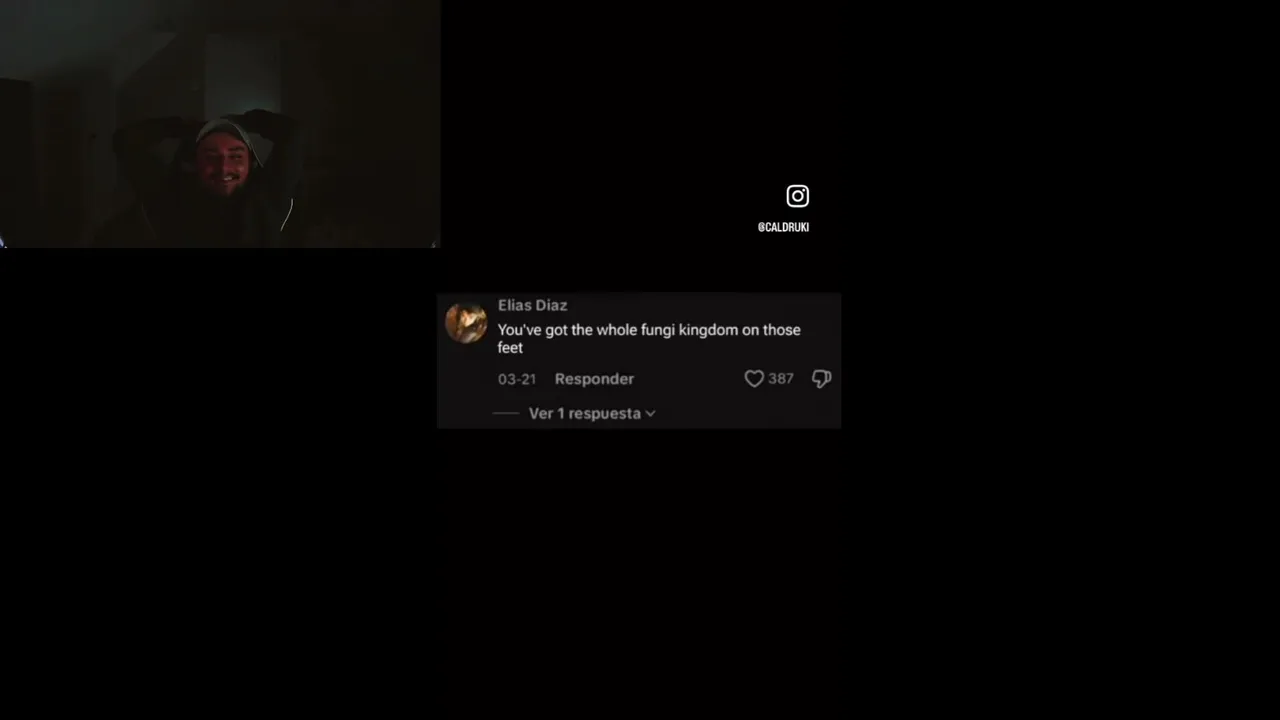Click the Instagram logo icon
Viewport: 1280px width, 720px height.
pyautogui.click(x=797, y=196)
